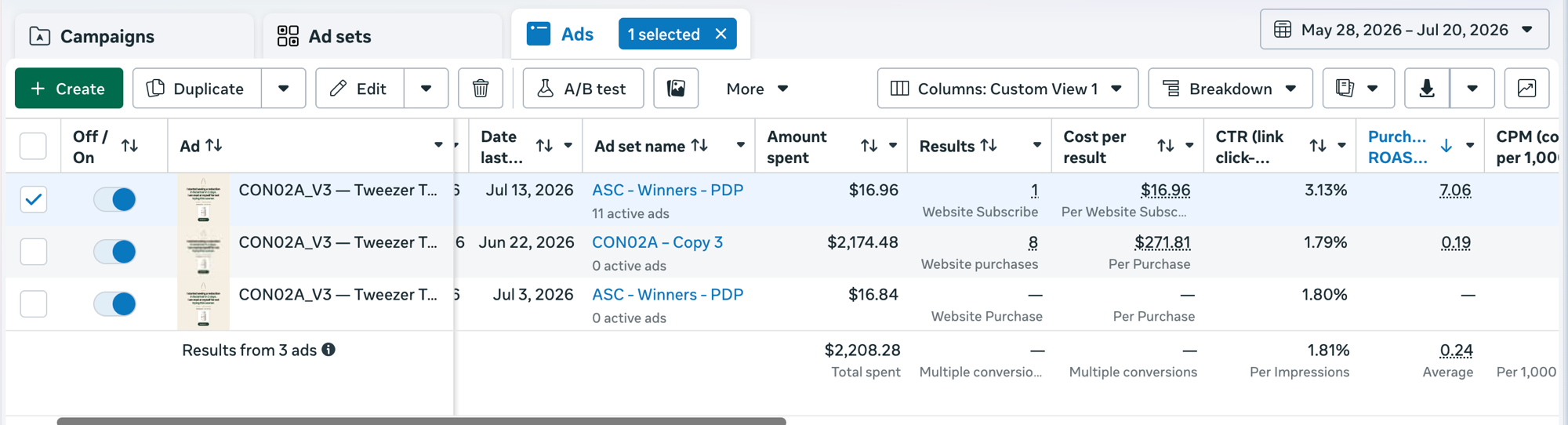This screenshot has height=425, width=1568.
Task: Sort by Date last edited arrows
Action: click(544, 146)
